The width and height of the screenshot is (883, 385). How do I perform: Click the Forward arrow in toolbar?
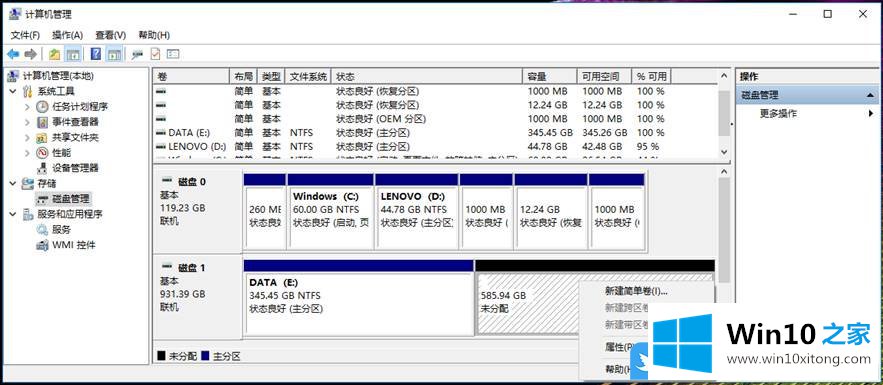click(x=30, y=54)
